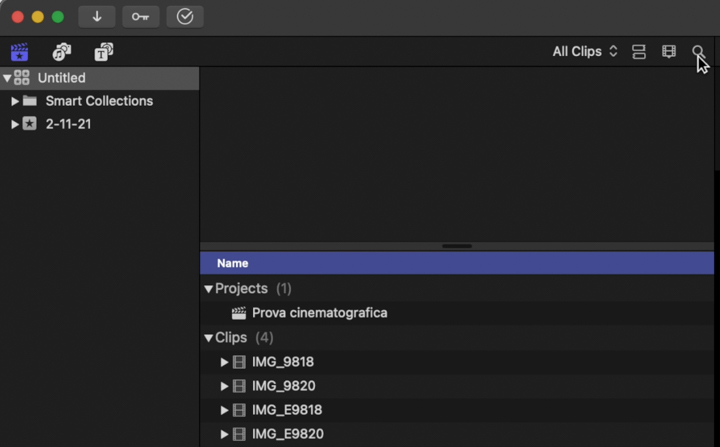Click the browser search magnifier icon

click(x=698, y=51)
